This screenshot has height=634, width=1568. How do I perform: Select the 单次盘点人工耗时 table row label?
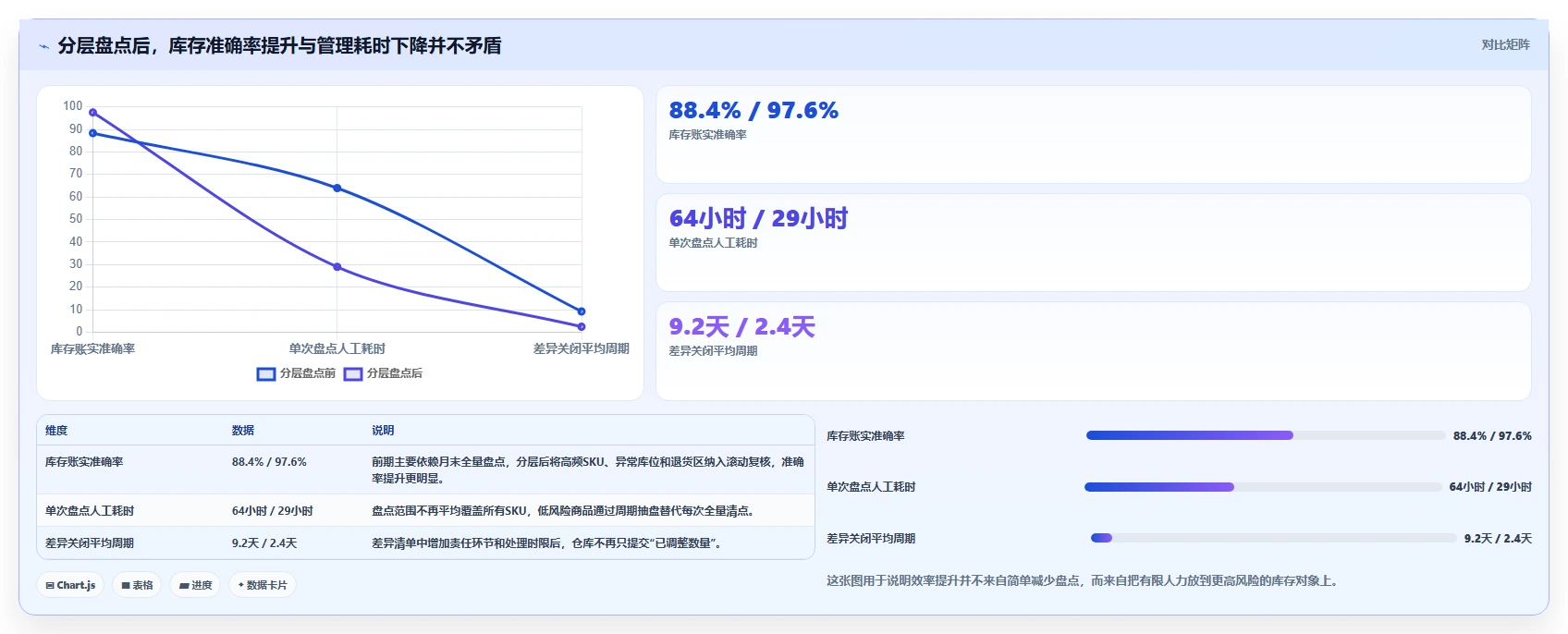[90, 511]
